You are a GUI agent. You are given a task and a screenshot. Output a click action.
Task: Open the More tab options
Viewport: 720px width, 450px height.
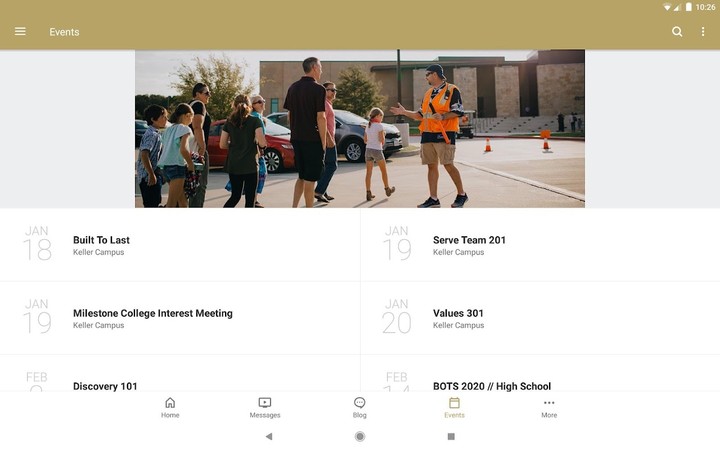(x=549, y=408)
